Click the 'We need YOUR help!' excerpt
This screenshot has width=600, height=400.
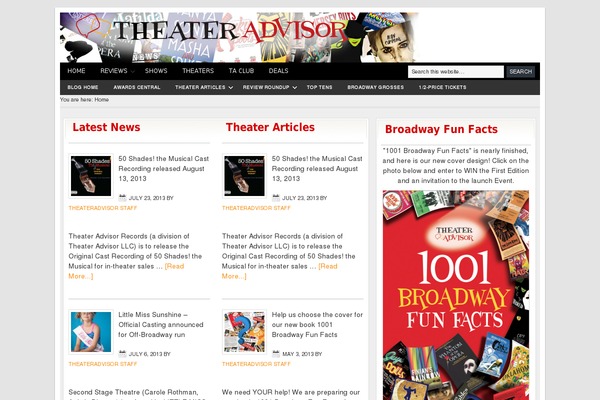point(291,394)
